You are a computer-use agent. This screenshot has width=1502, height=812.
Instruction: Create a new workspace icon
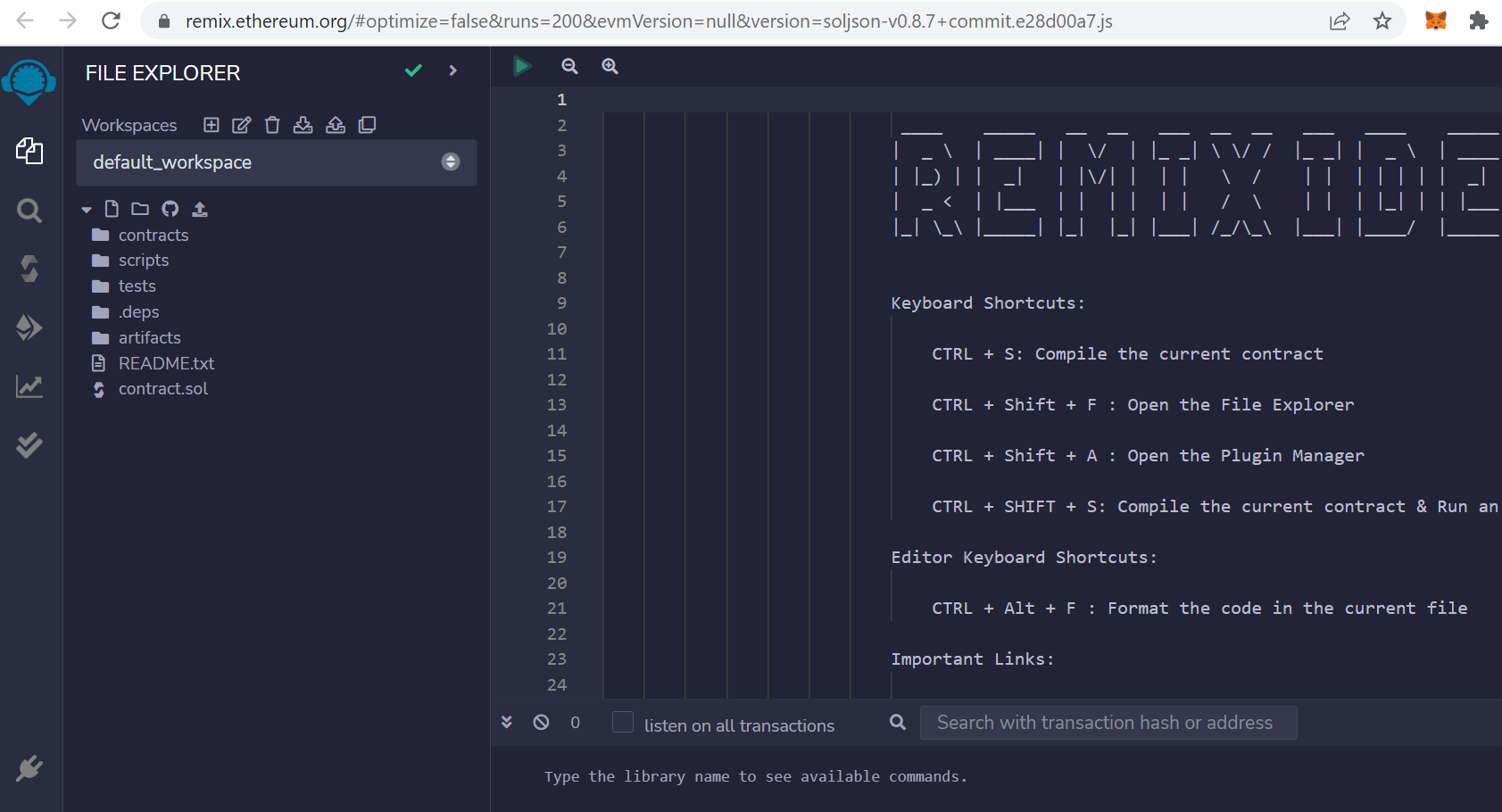click(212, 125)
